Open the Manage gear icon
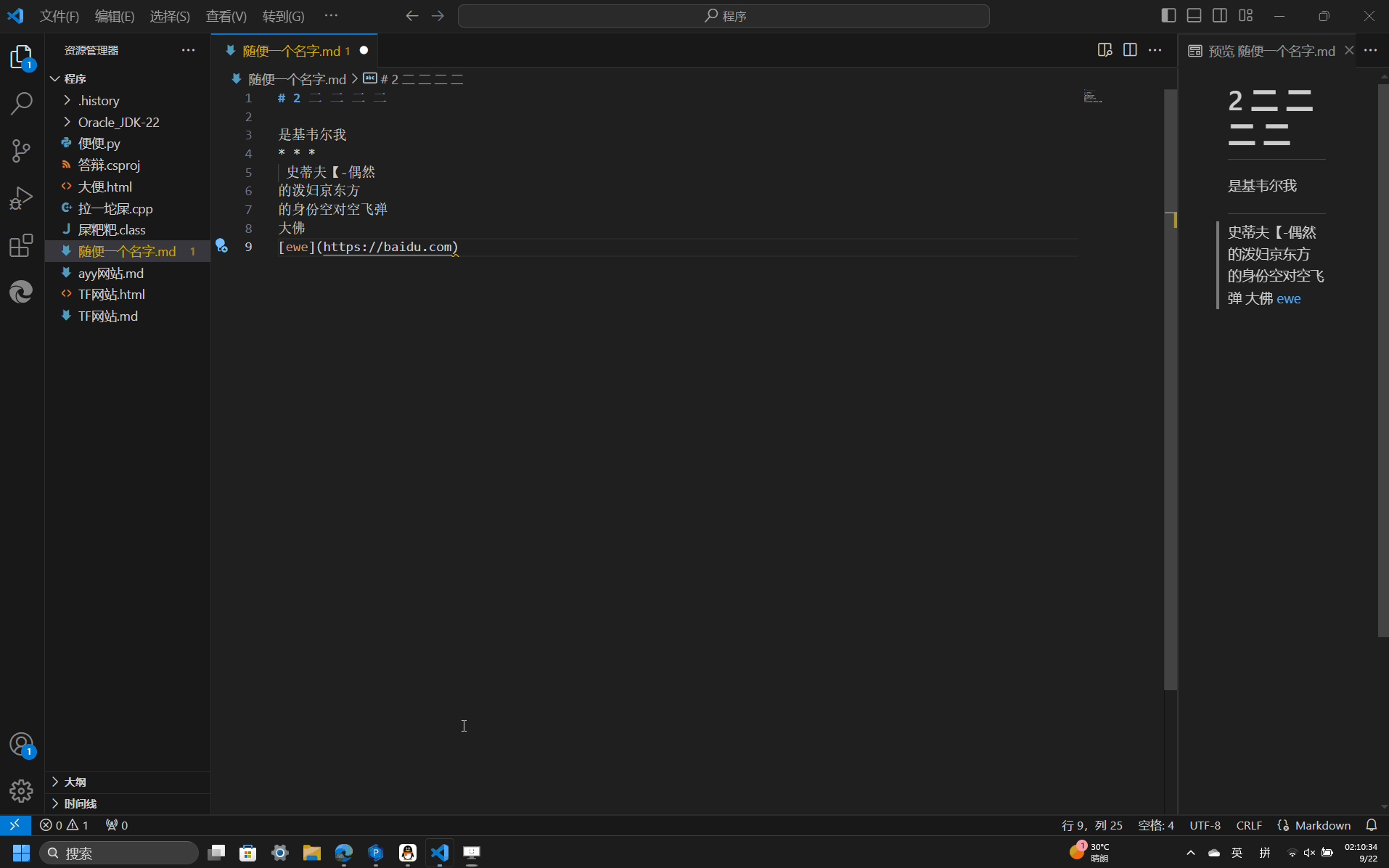This screenshot has width=1389, height=868. point(22,790)
